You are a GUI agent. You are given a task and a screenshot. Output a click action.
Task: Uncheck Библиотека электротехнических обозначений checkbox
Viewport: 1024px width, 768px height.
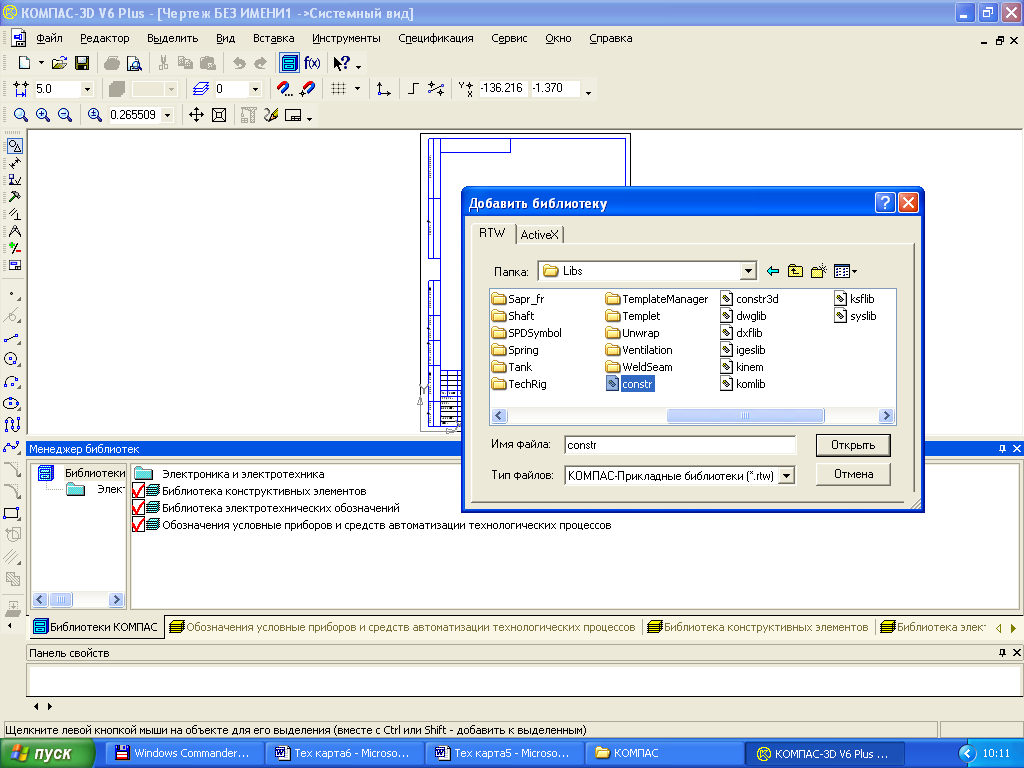coord(138,508)
